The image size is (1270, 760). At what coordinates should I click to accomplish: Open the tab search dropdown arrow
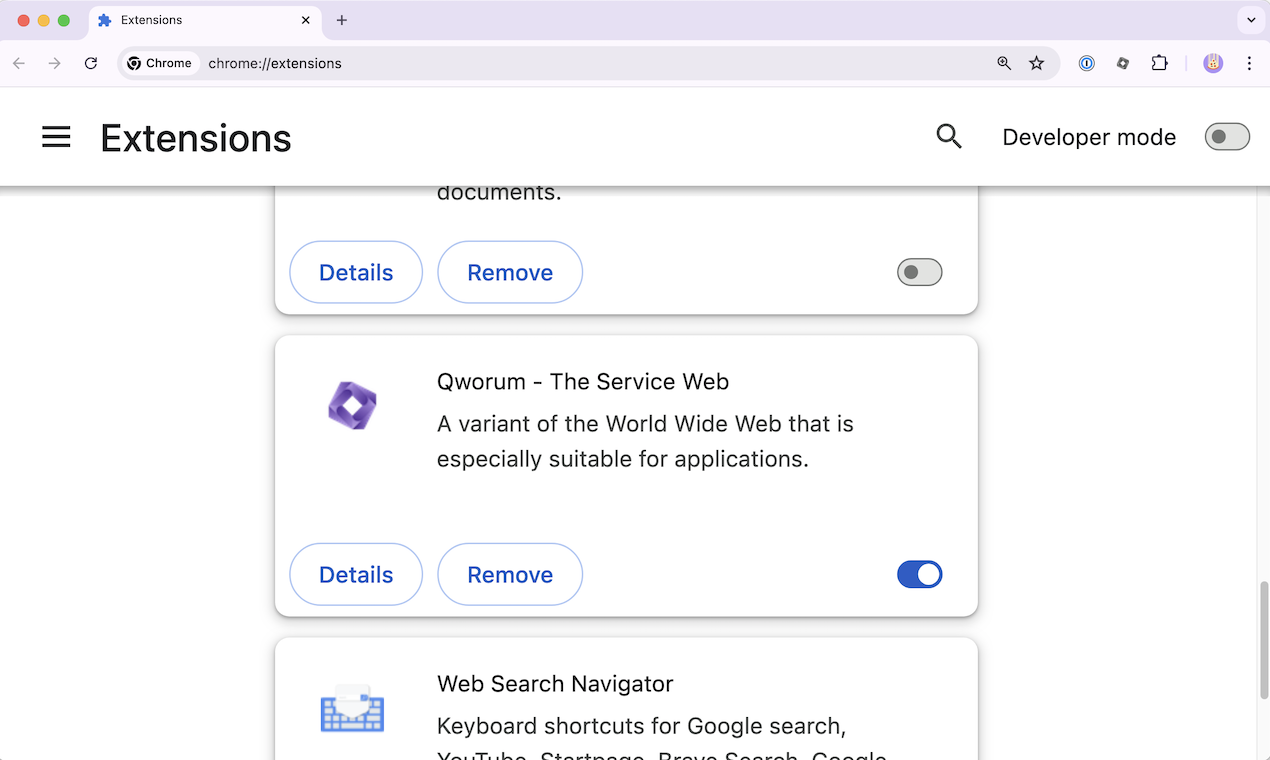pyautogui.click(x=1251, y=20)
